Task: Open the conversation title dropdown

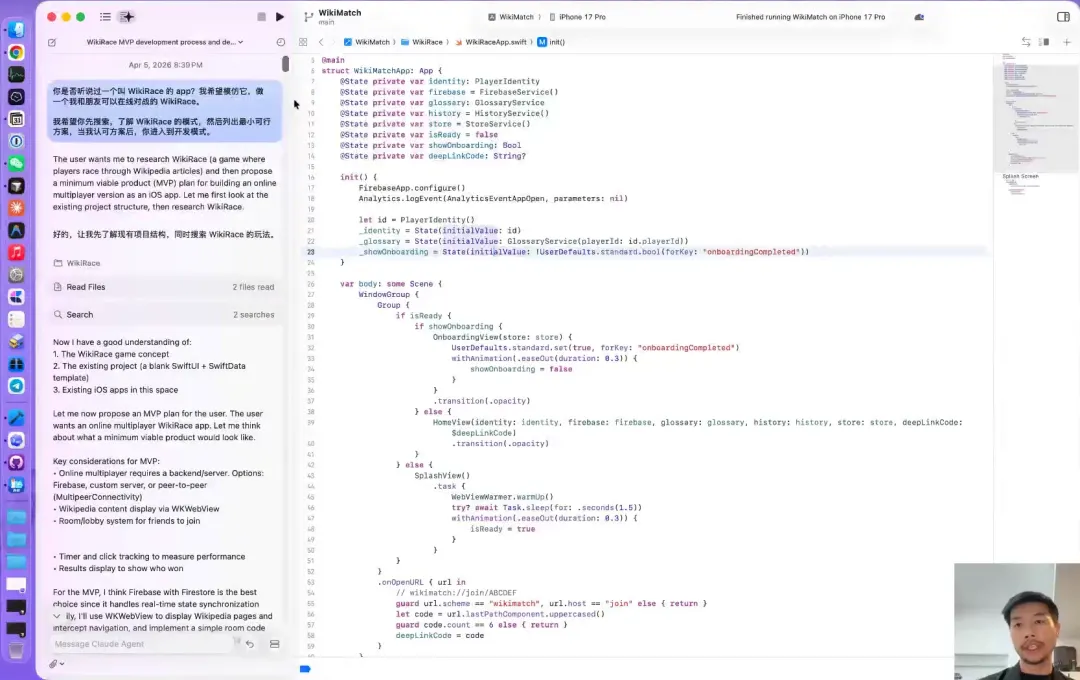Action: 165,42
